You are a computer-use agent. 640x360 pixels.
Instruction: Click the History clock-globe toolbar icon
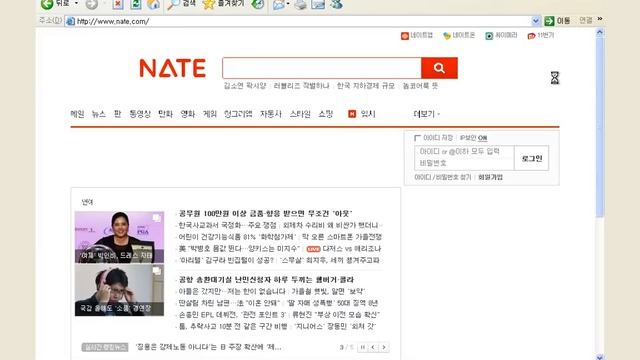[x=258, y=4]
